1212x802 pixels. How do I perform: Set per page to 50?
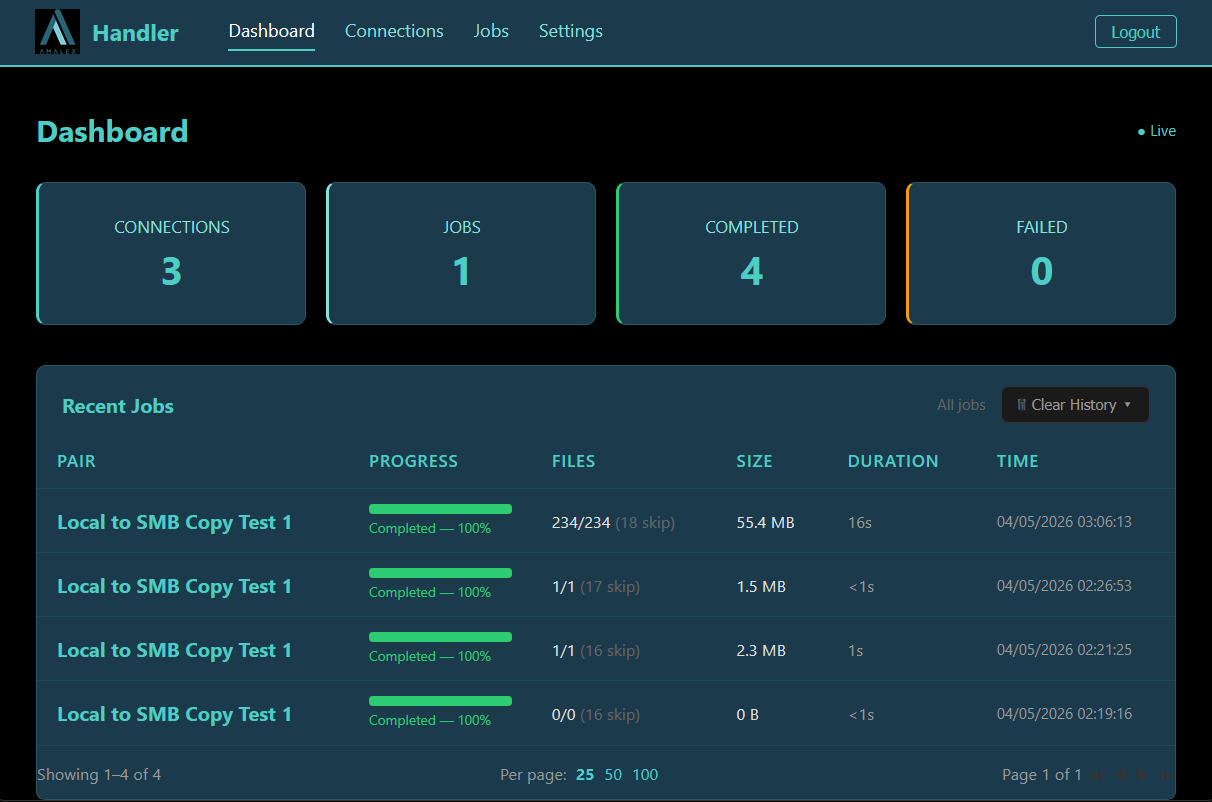coord(613,775)
